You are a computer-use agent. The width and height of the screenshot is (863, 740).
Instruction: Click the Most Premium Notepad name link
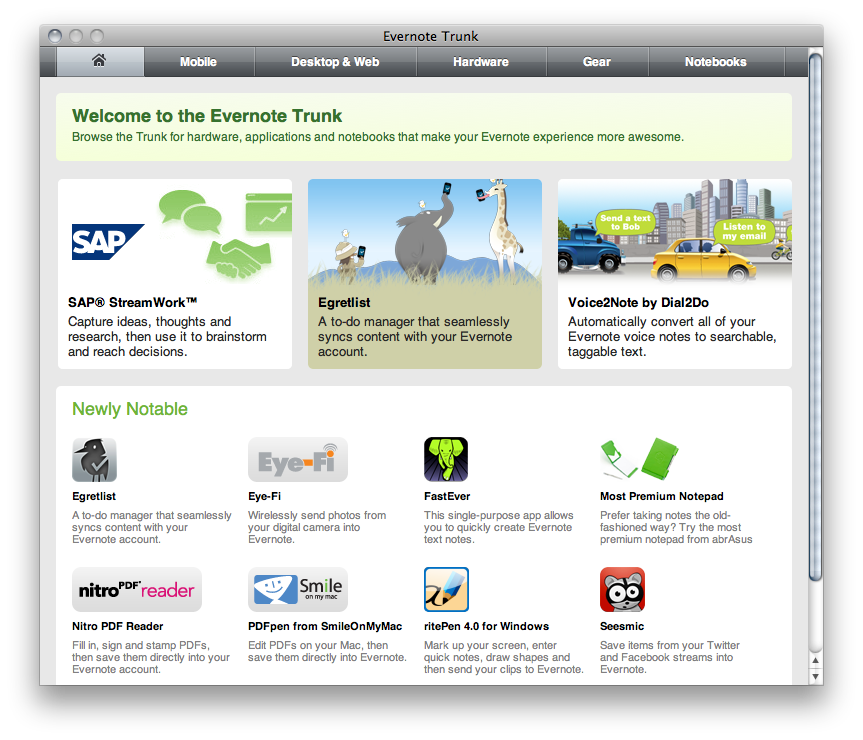(x=662, y=496)
